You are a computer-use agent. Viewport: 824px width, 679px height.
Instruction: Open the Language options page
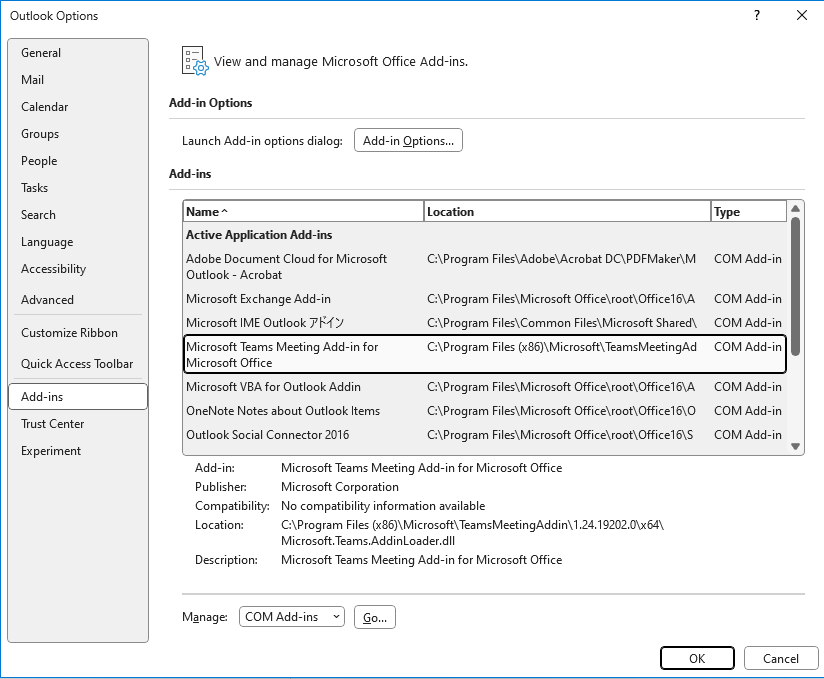click(x=78, y=242)
